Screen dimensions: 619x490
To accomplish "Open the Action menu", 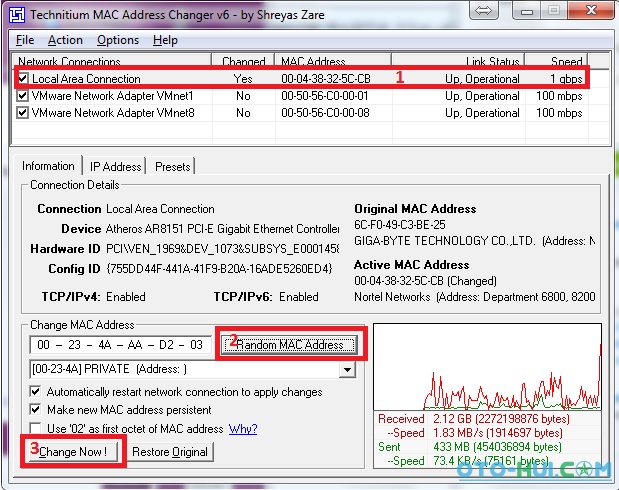I will coord(65,40).
